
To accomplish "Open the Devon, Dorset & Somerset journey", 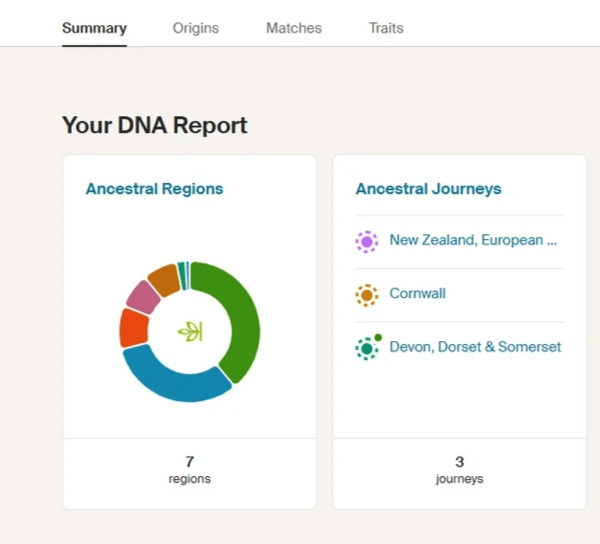I will click(x=475, y=348).
